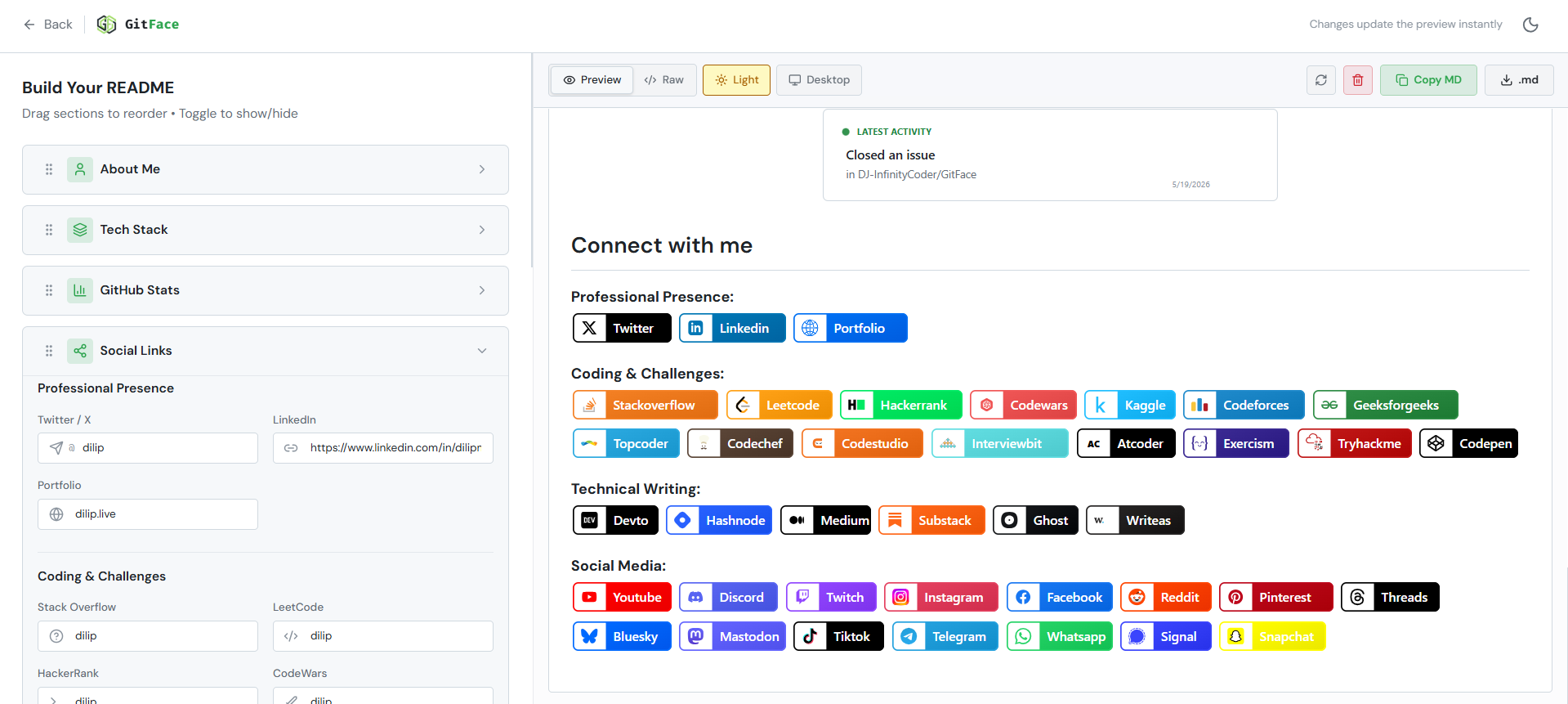This screenshot has width=1568, height=704.
Task: Click the red trash delete icon
Action: click(x=1358, y=80)
